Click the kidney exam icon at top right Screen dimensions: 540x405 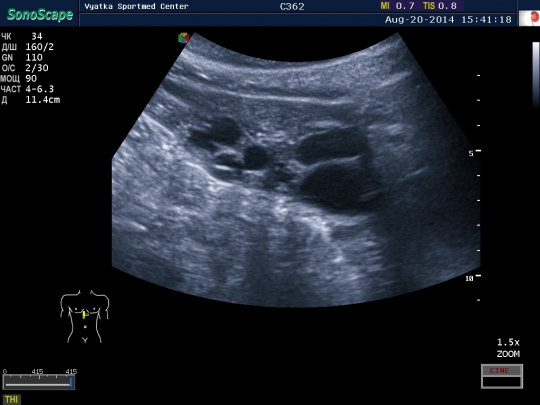530,18
